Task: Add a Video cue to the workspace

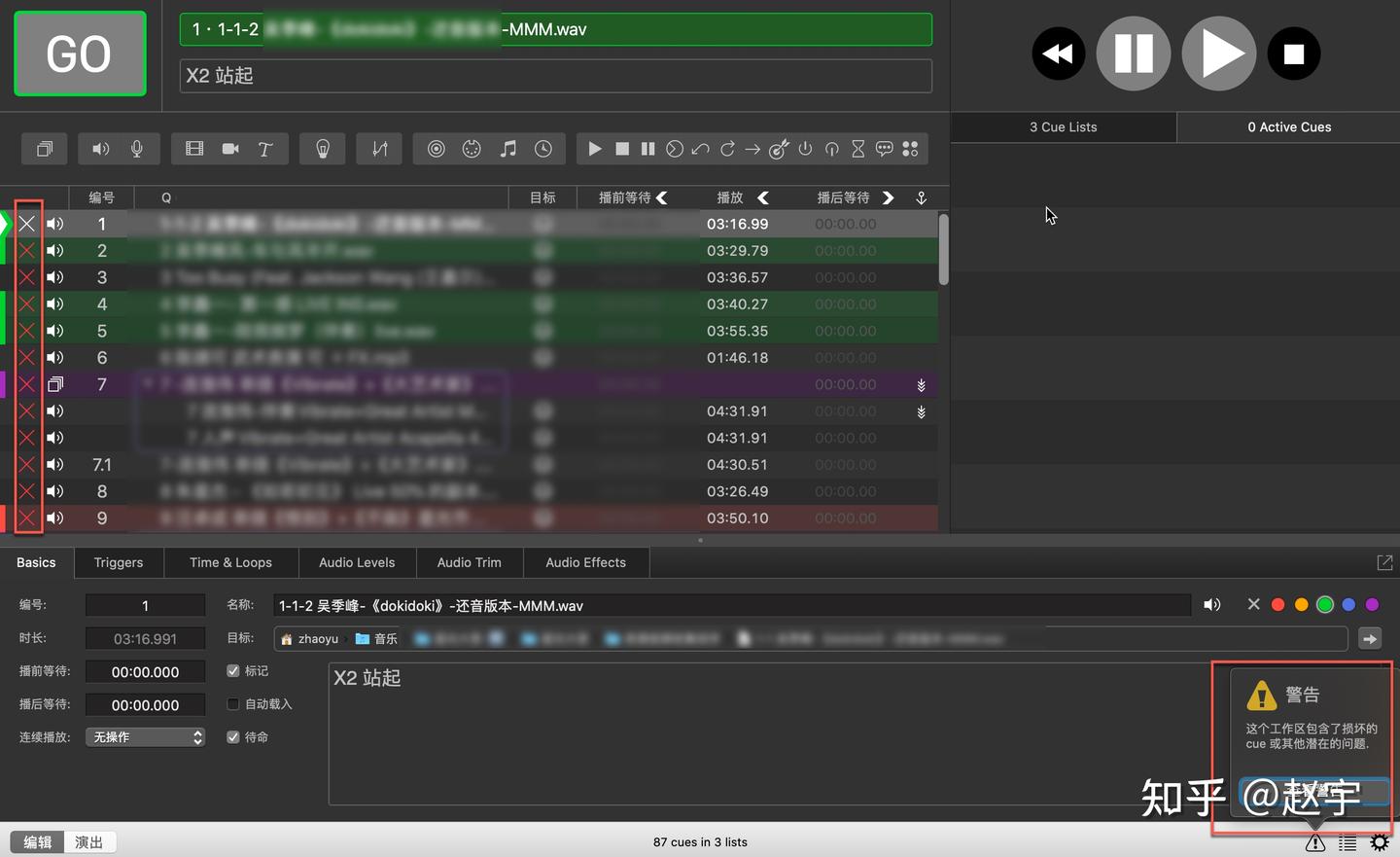Action: coord(193,148)
